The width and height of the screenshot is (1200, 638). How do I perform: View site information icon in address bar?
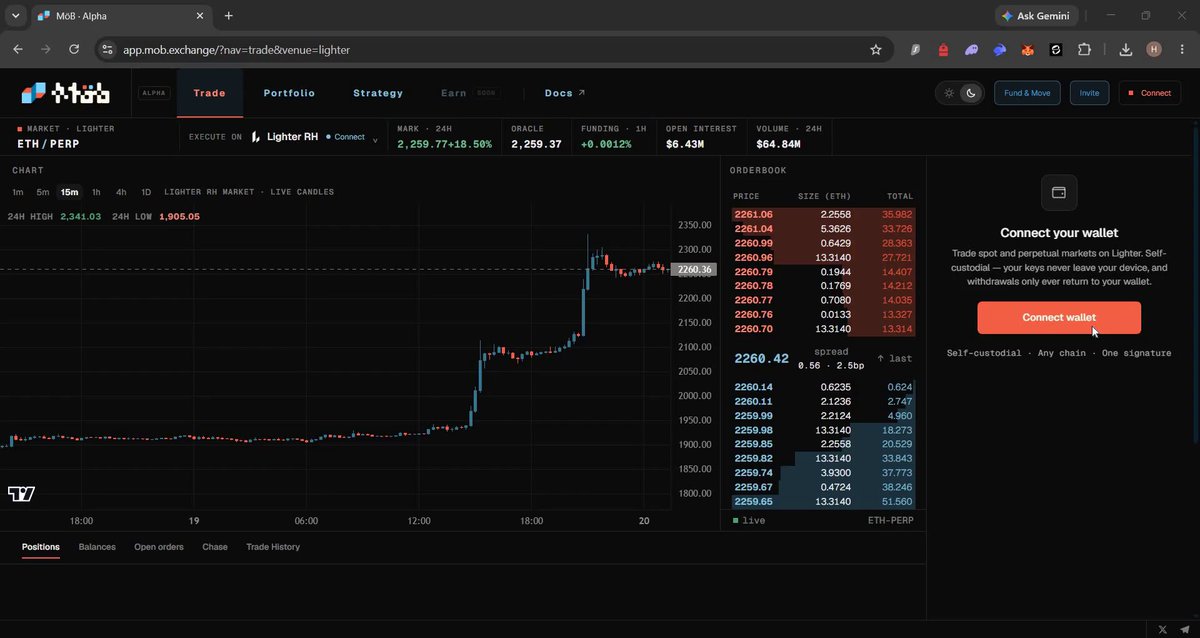coord(109,49)
